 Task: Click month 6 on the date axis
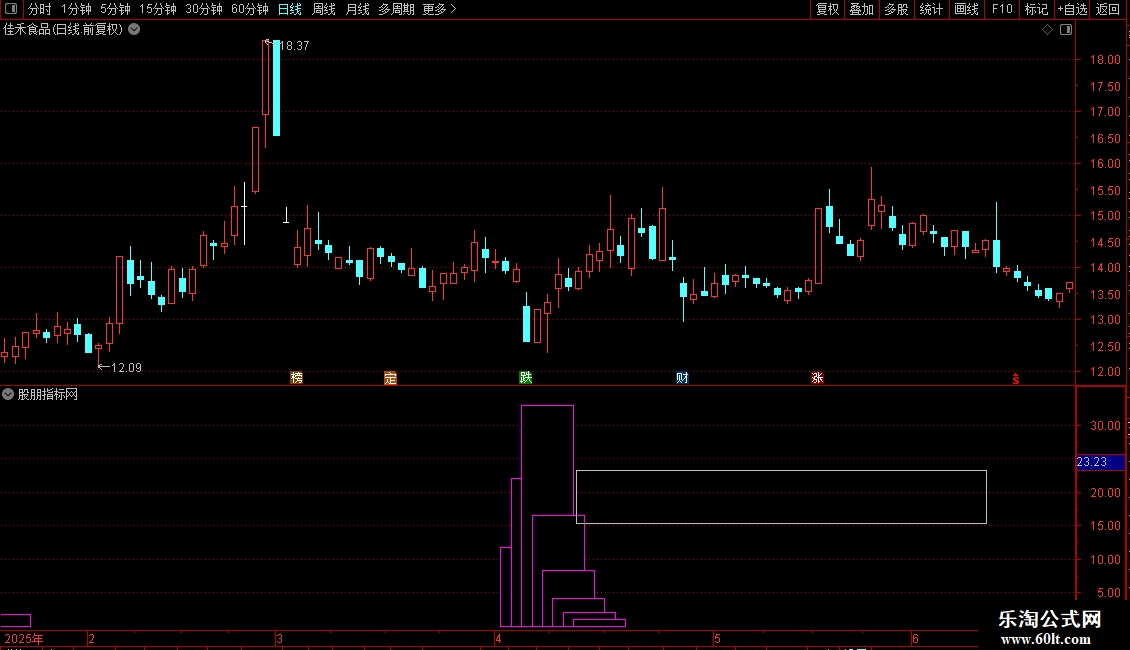tap(915, 638)
